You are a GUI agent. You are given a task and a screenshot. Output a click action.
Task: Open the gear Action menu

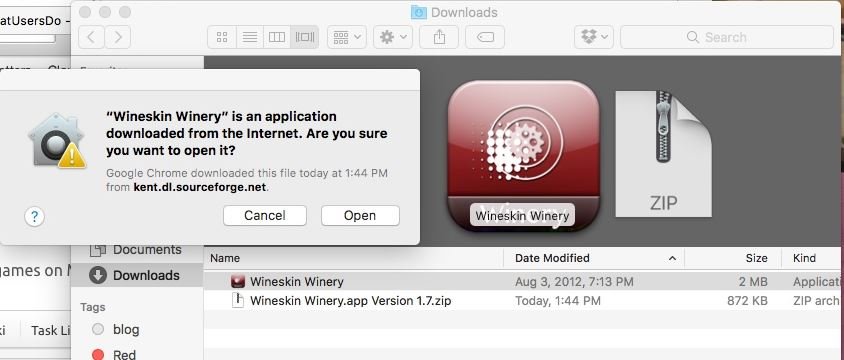point(393,37)
